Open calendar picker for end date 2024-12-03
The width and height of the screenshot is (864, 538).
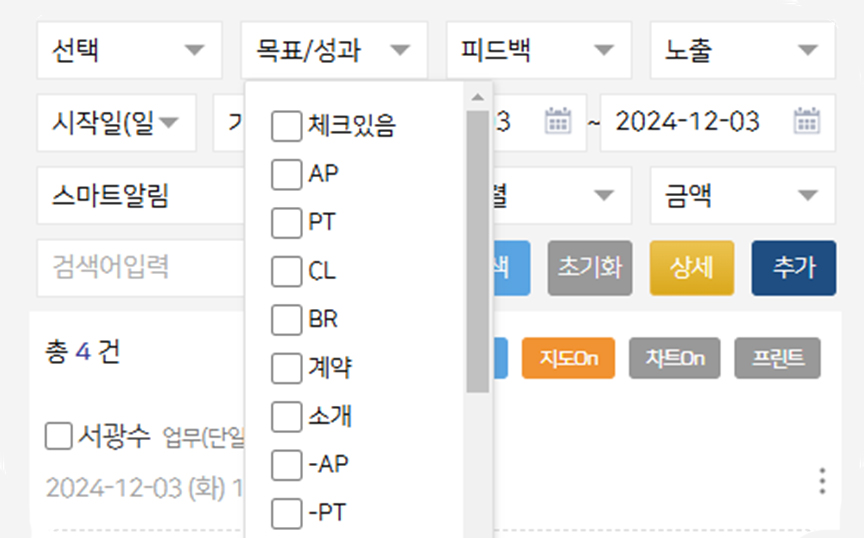806,122
